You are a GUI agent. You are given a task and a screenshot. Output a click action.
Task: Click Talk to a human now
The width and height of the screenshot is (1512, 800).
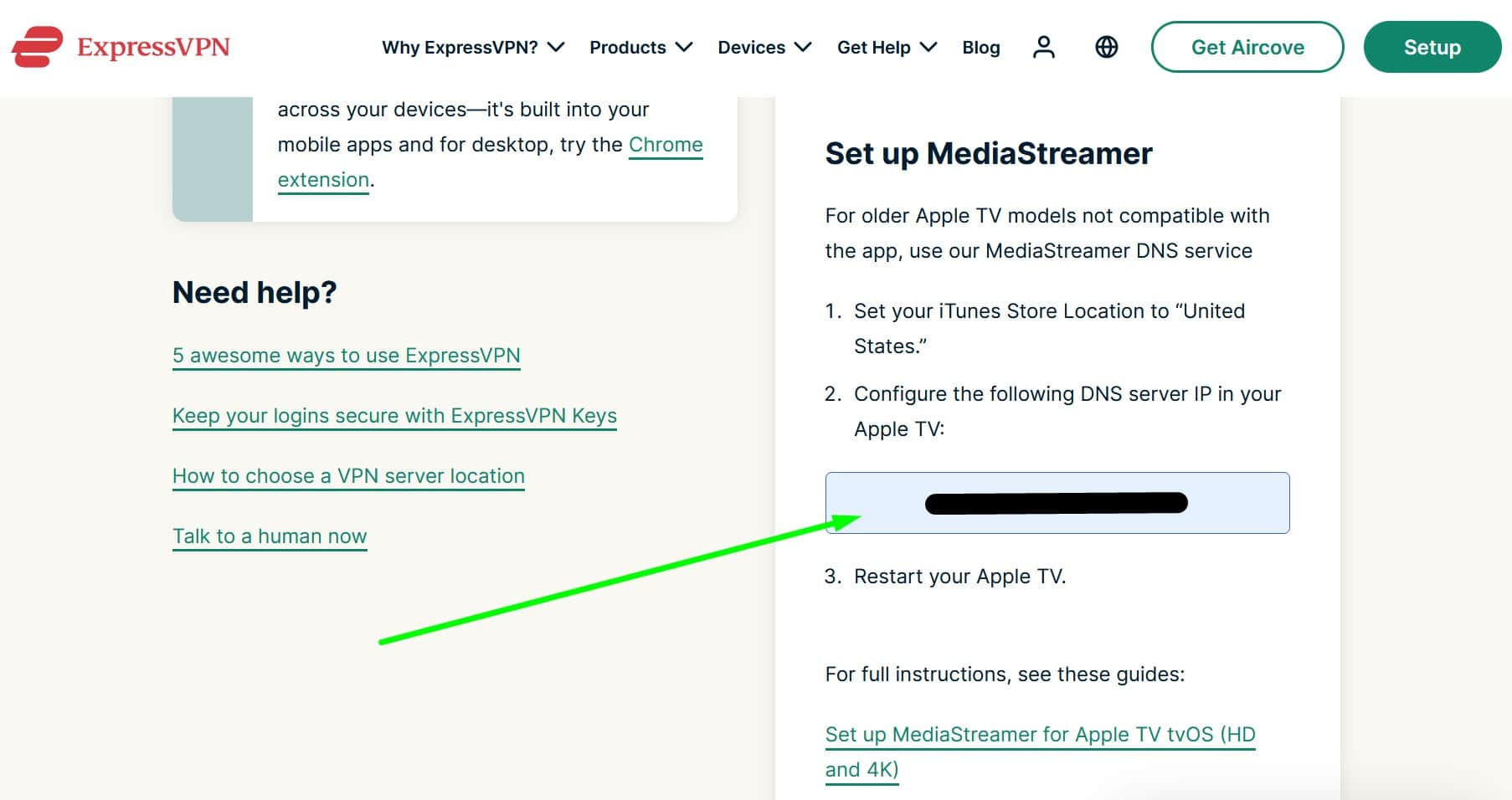click(x=270, y=536)
